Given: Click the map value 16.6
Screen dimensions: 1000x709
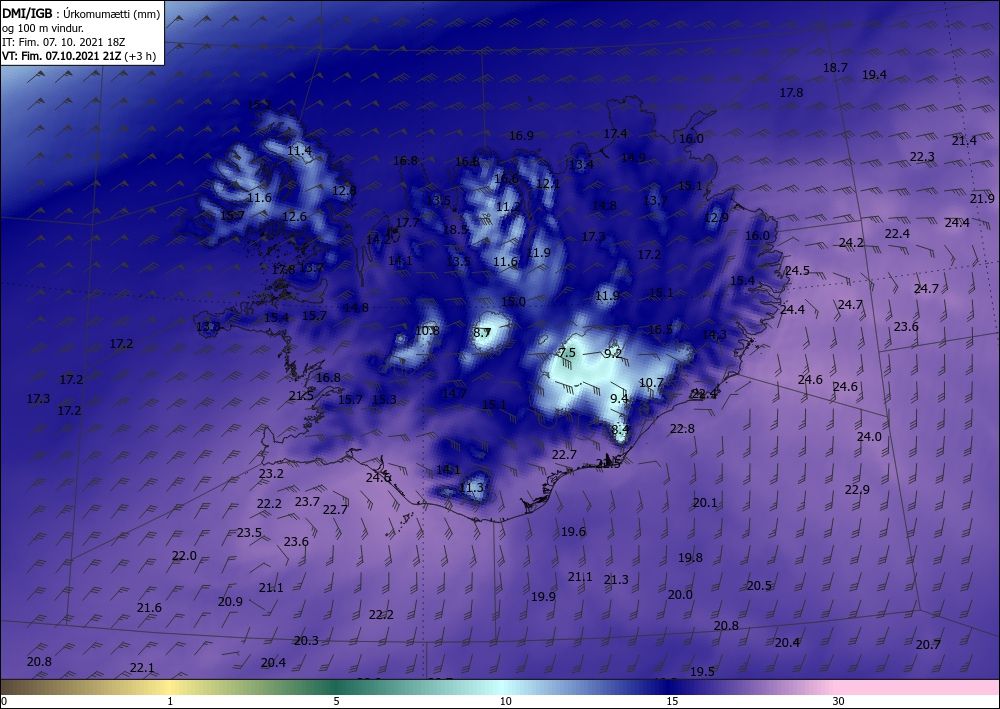Looking at the screenshot, I should pyautogui.click(x=506, y=179).
